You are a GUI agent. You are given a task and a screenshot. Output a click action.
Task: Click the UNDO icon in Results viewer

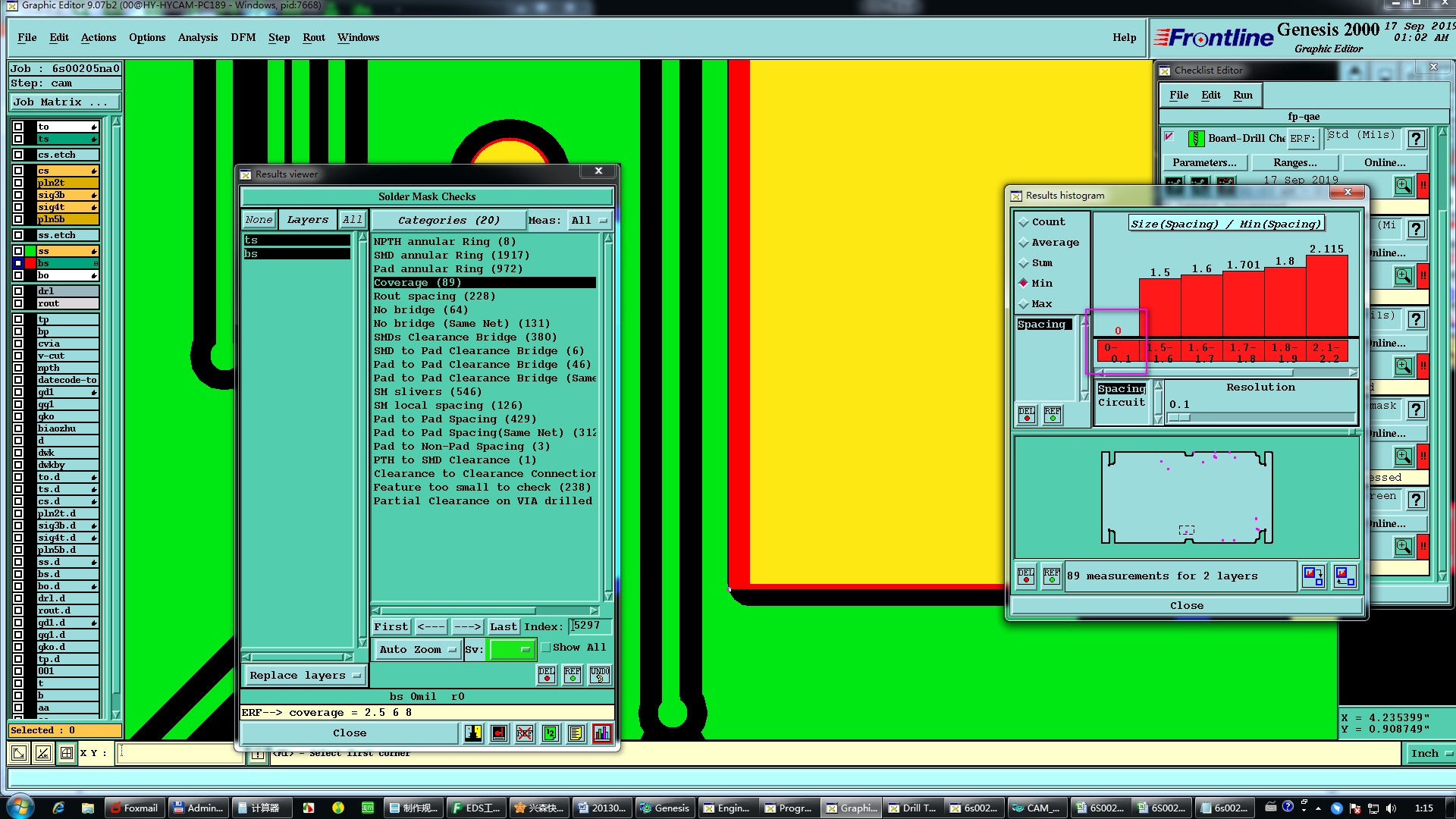pyautogui.click(x=599, y=674)
